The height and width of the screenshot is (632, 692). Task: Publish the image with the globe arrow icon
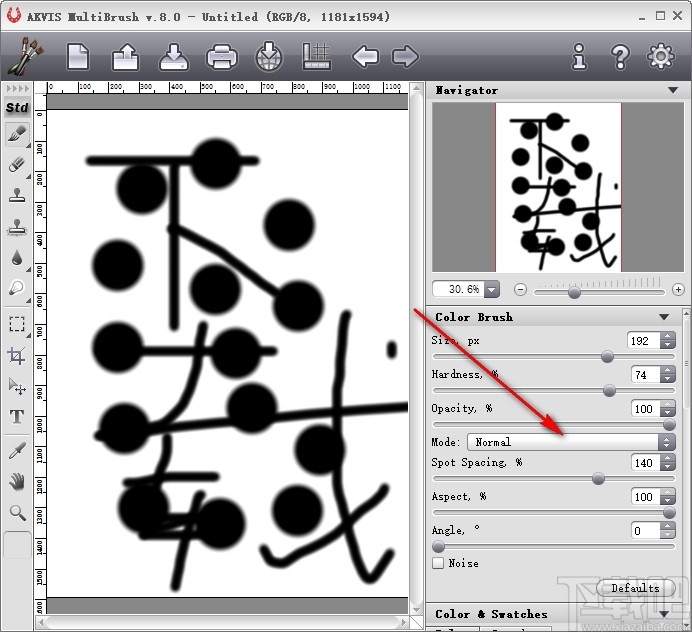click(x=269, y=56)
